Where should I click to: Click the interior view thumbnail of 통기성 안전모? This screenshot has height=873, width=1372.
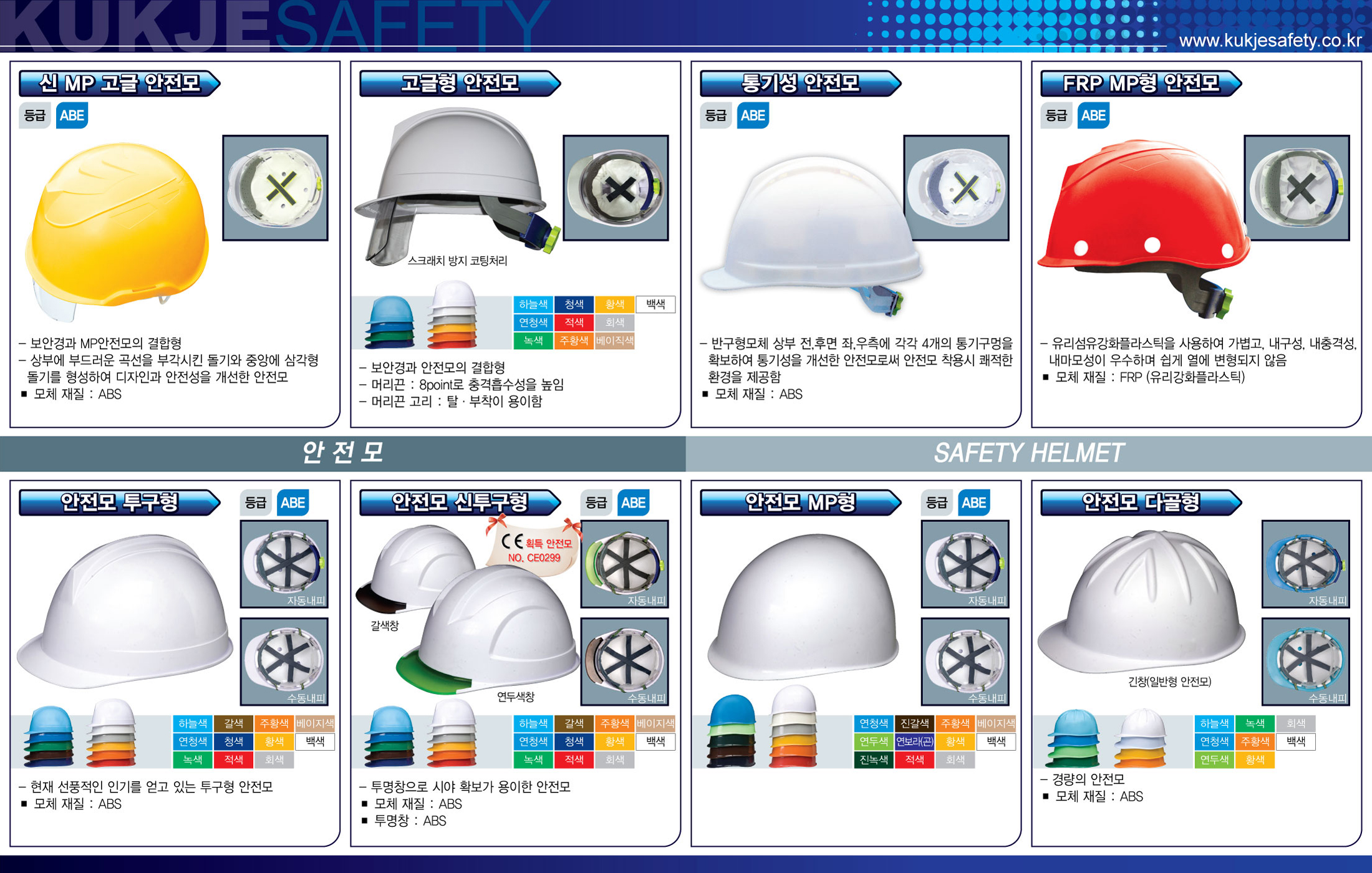tap(956, 187)
